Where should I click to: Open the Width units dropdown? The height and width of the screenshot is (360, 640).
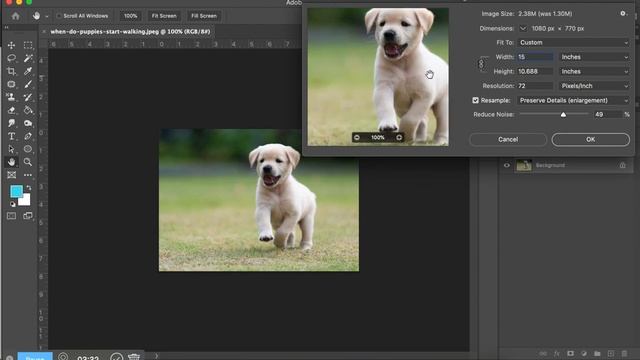(595, 57)
